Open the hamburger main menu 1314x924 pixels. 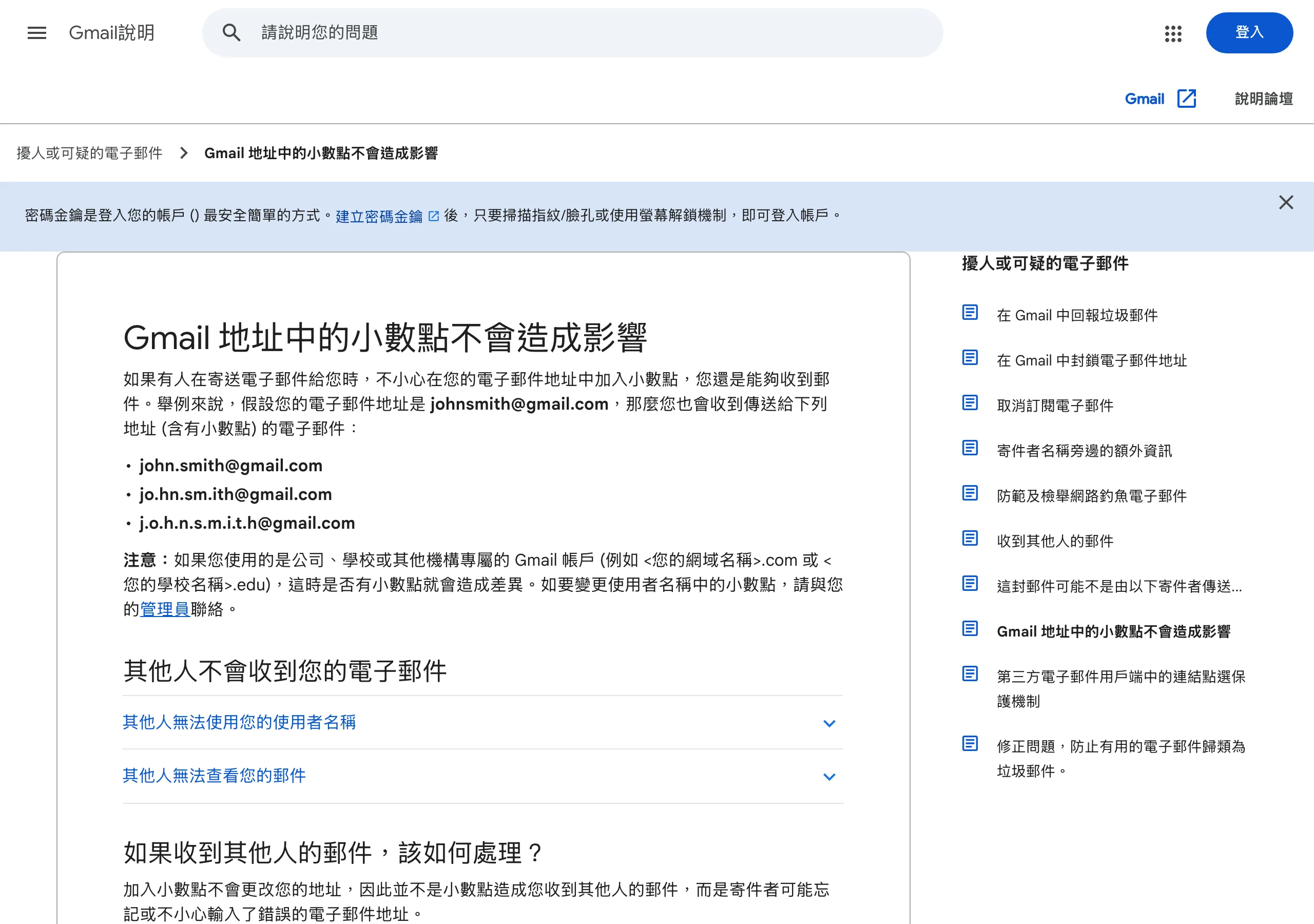[x=36, y=33]
